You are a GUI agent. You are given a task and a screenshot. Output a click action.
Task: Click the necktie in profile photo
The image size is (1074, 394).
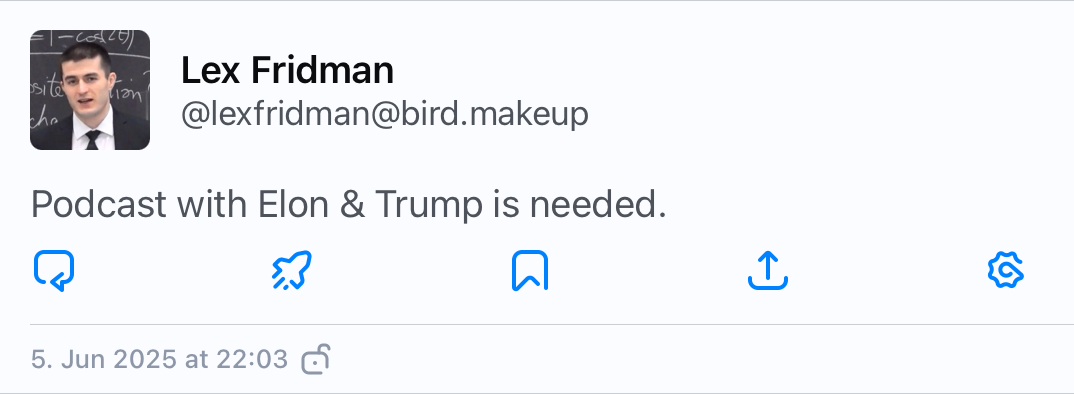point(92,140)
